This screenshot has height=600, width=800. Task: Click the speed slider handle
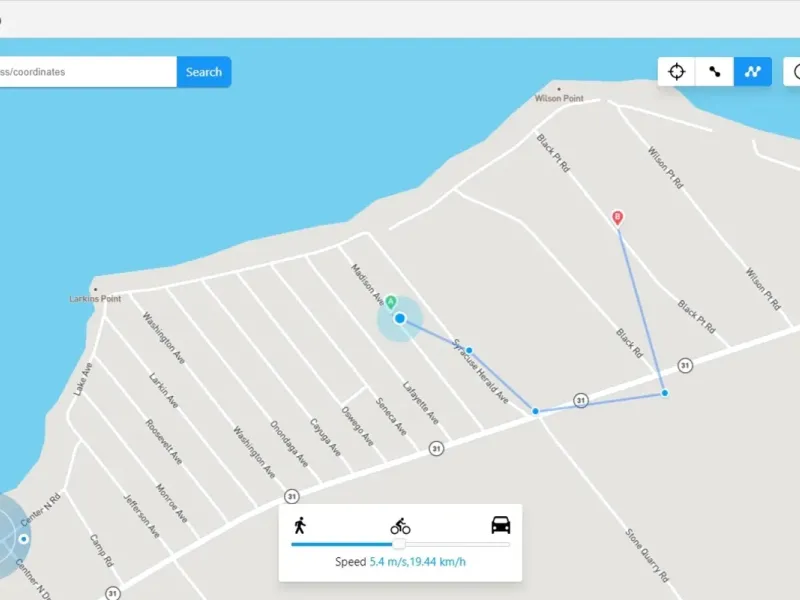(x=399, y=544)
